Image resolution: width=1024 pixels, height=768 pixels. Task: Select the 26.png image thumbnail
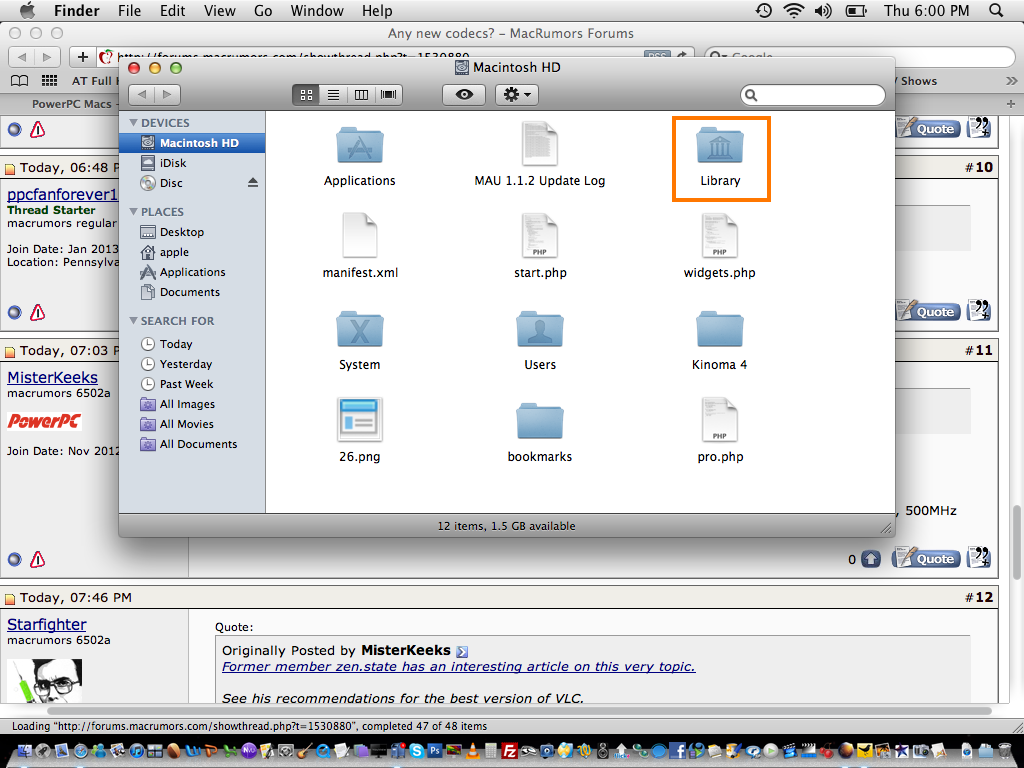click(360, 420)
